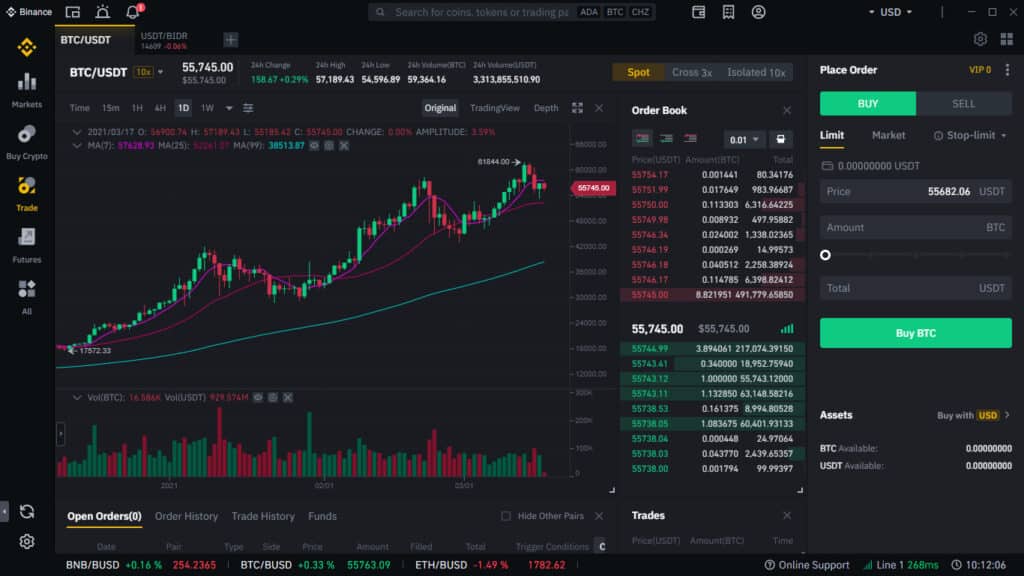The width and height of the screenshot is (1024, 576).
Task: Expand the chart to fullscreen
Action: (577, 108)
